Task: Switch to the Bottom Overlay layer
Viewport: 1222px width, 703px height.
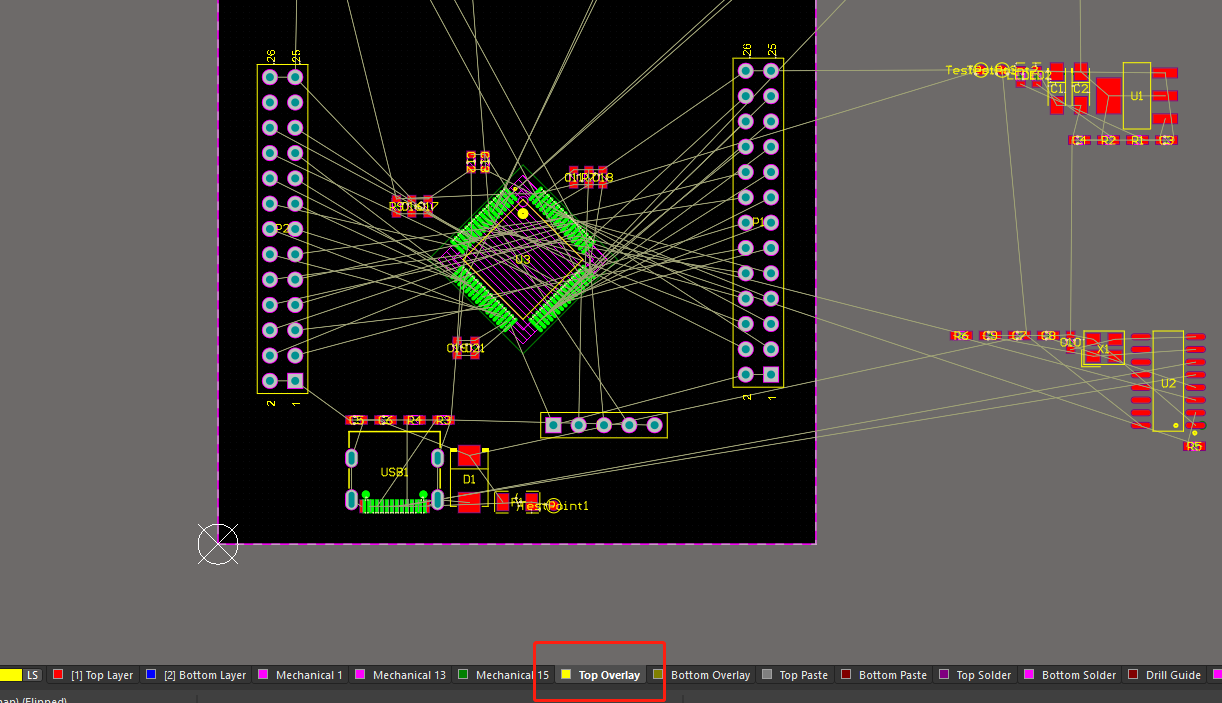Action: coord(714,675)
